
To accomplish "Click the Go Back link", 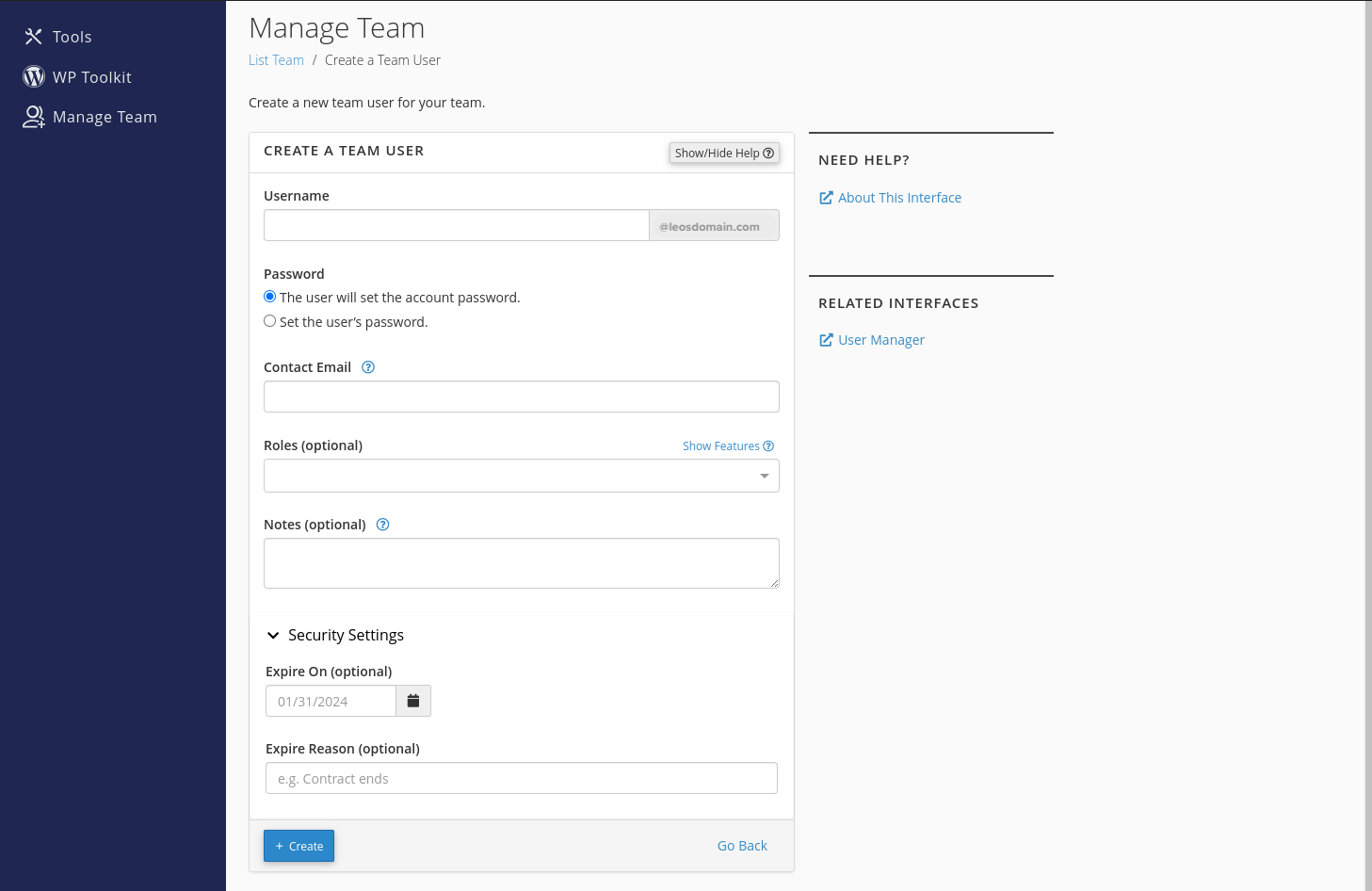I will point(741,846).
